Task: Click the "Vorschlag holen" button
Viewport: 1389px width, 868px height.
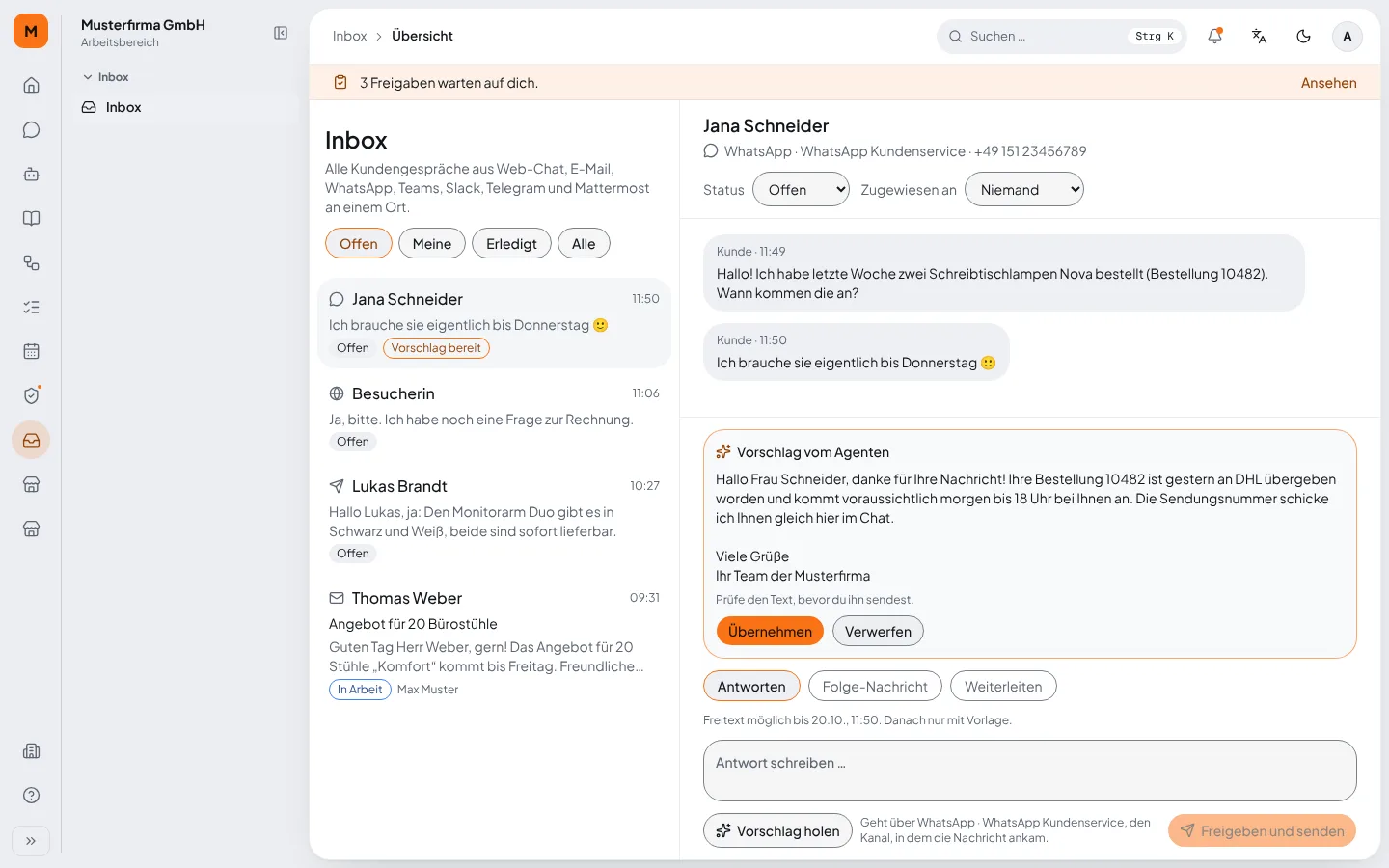Action: [777, 831]
